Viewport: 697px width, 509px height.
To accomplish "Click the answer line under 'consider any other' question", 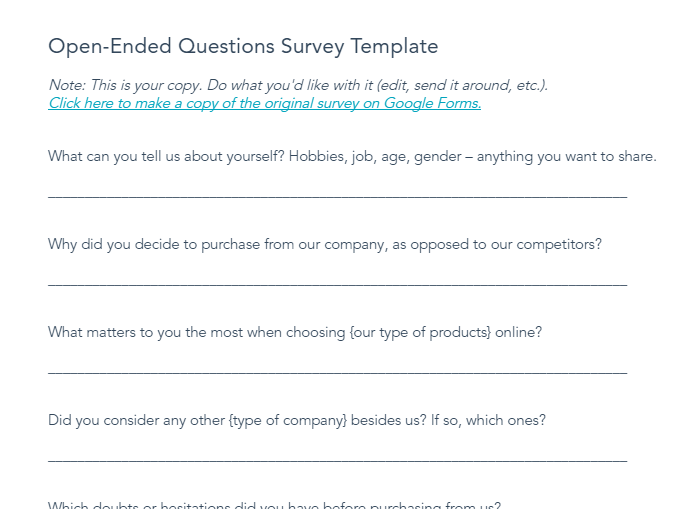I will (337, 460).
